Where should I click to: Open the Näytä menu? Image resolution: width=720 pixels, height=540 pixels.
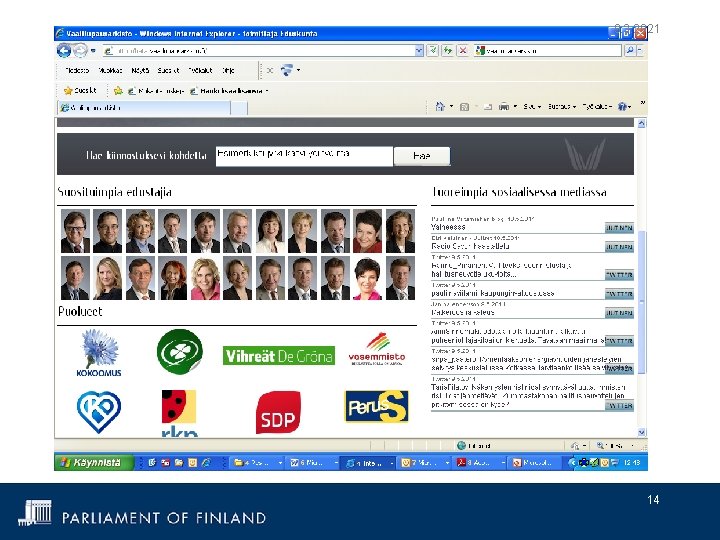pos(140,70)
